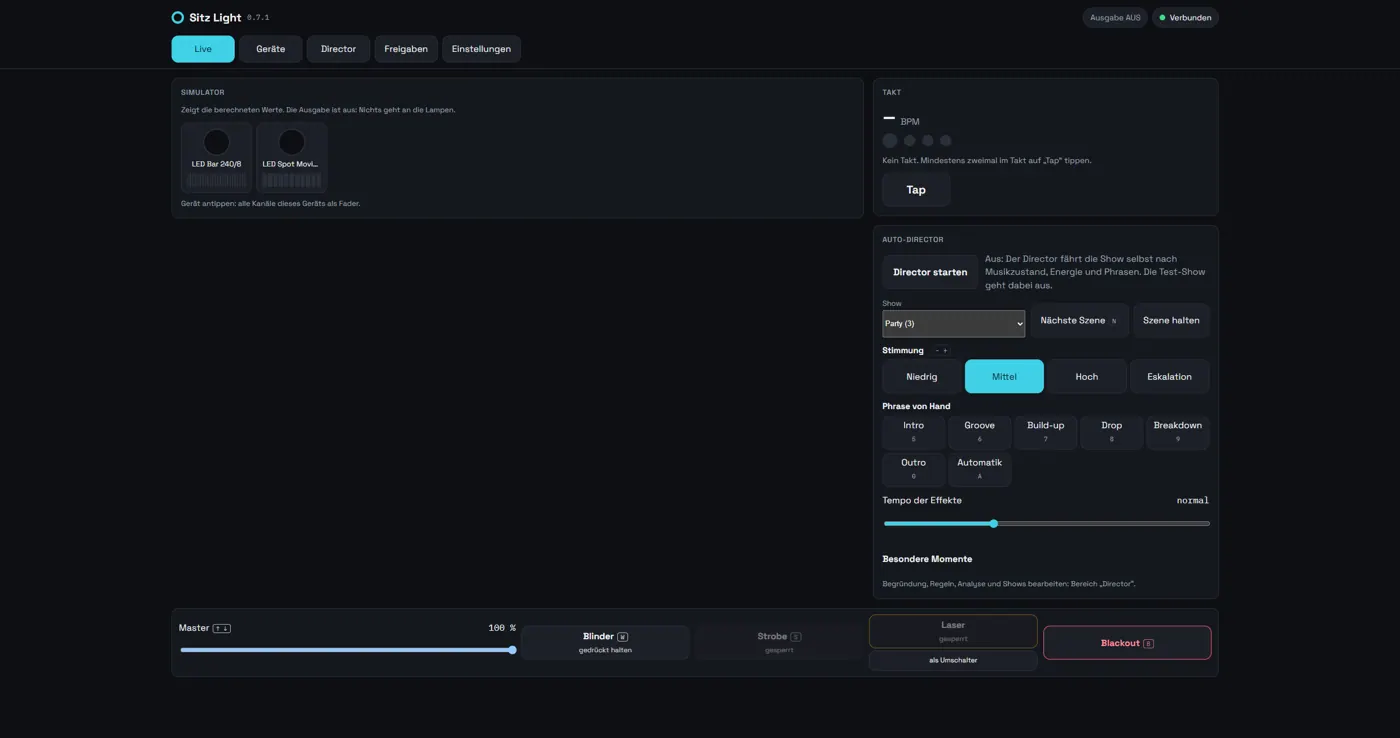Toggle the Ausgabe AUS output badge
The image size is (1400, 738).
point(1115,18)
